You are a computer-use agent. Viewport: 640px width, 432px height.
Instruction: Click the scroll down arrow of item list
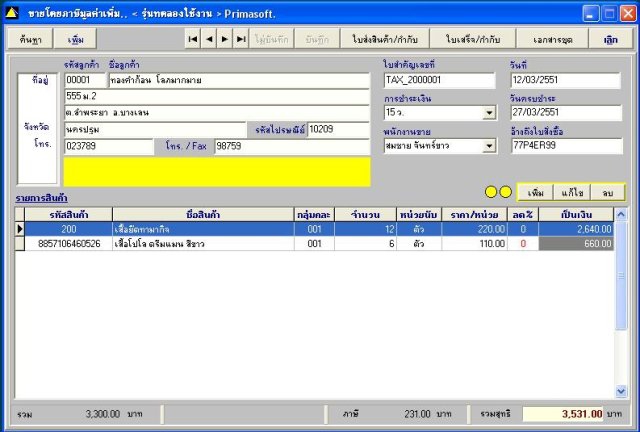click(x=621, y=391)
